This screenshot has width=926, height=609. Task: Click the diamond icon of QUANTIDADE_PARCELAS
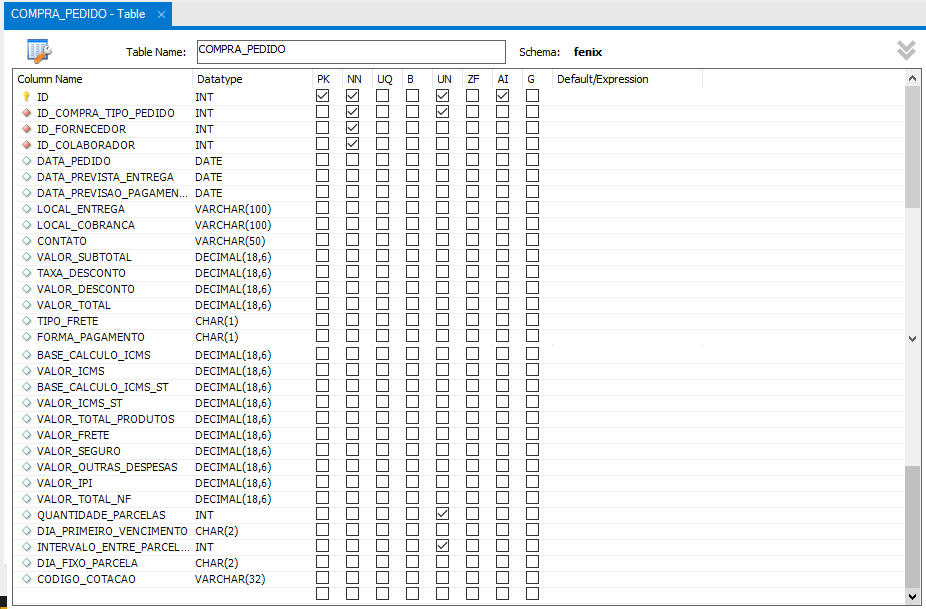coord(27,514)
